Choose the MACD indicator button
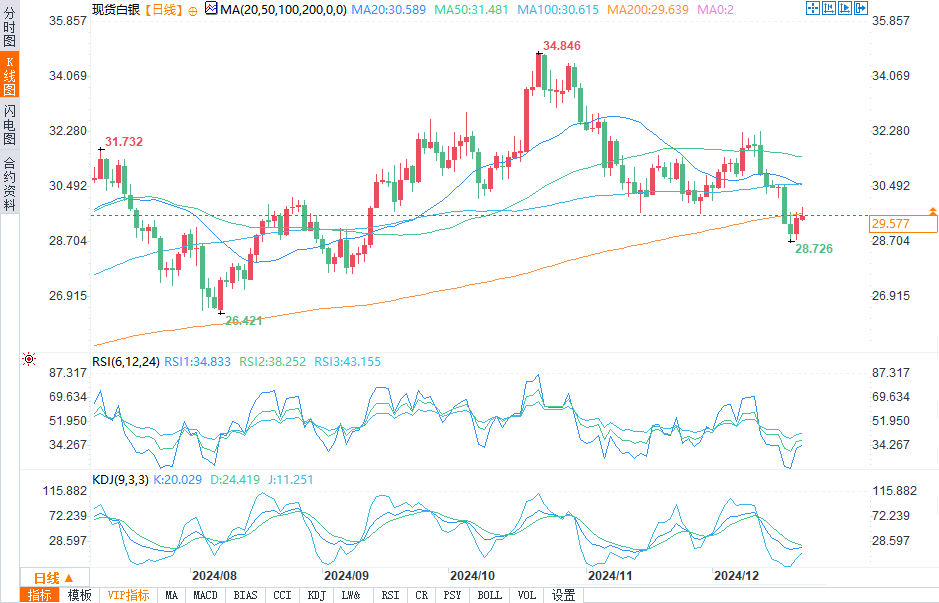Screen dimensions: 939x603 pos(205,595)
